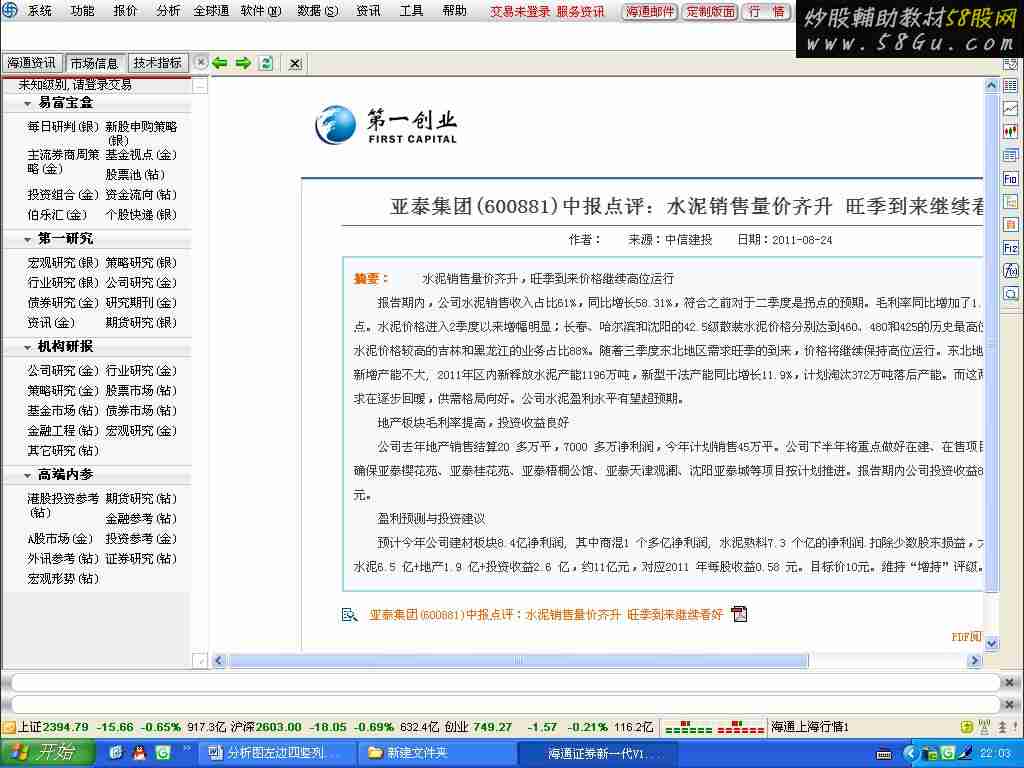Open the 分析 menu
The height and width of the screenshot is (768, 1024).
[168, 10]
